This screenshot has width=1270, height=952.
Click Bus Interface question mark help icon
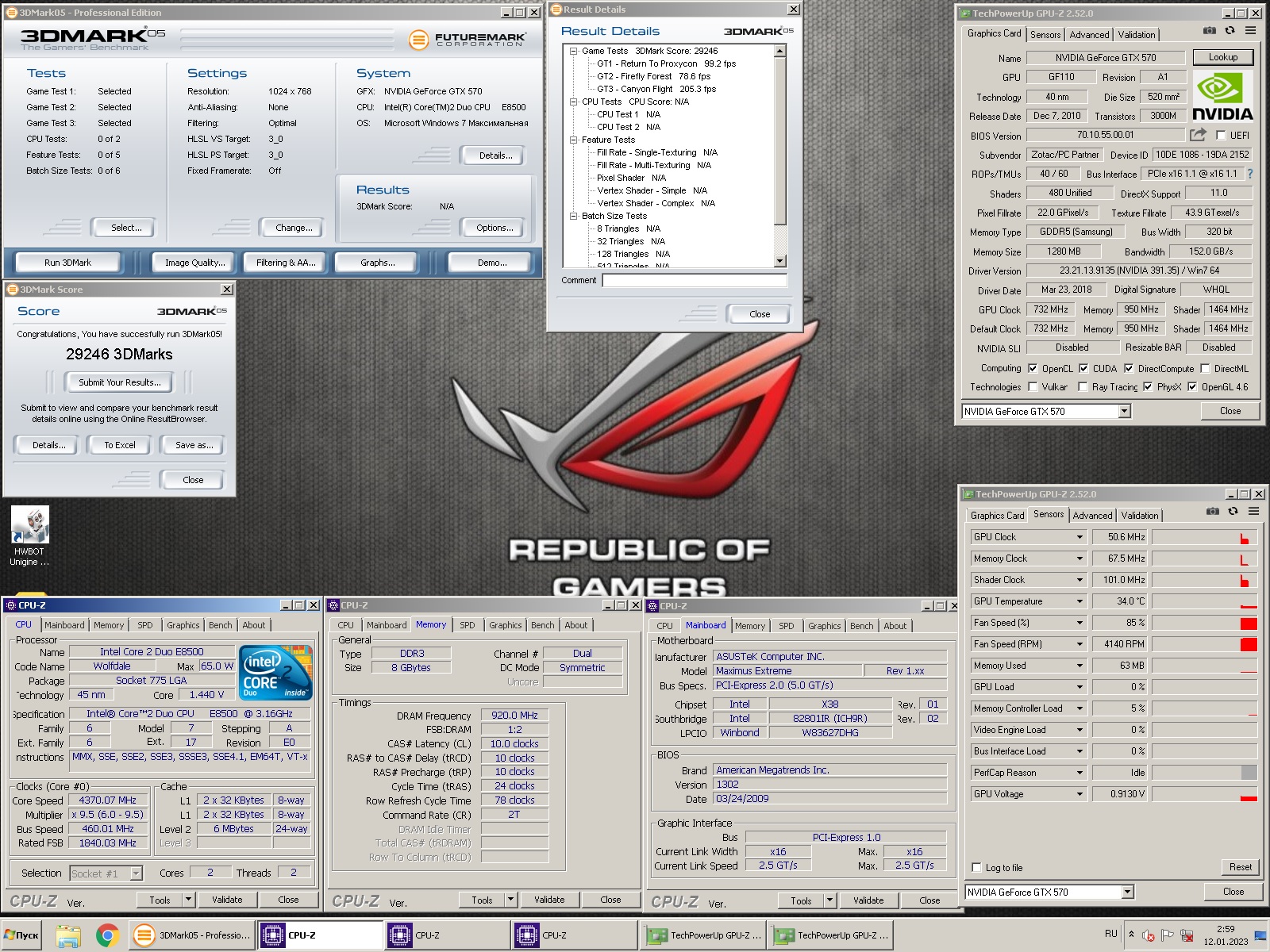(1250, 174)
